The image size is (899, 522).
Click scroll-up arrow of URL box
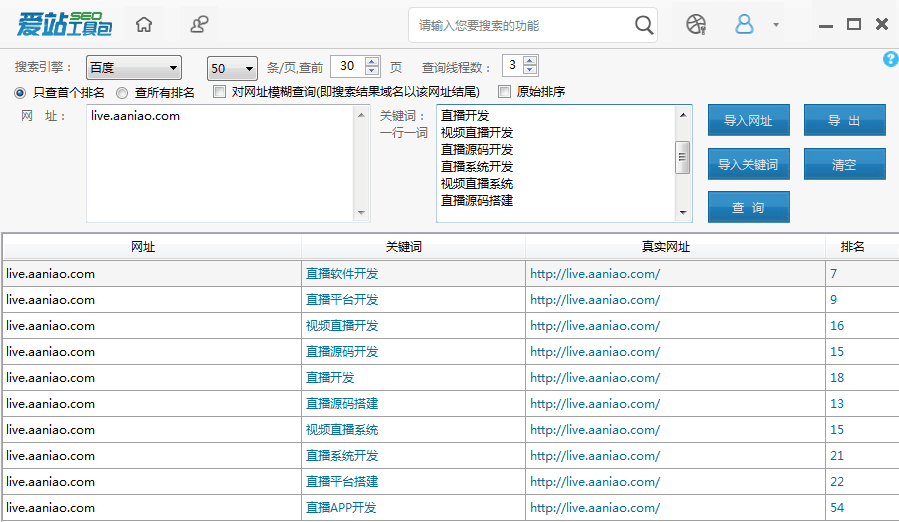[361, 115]
